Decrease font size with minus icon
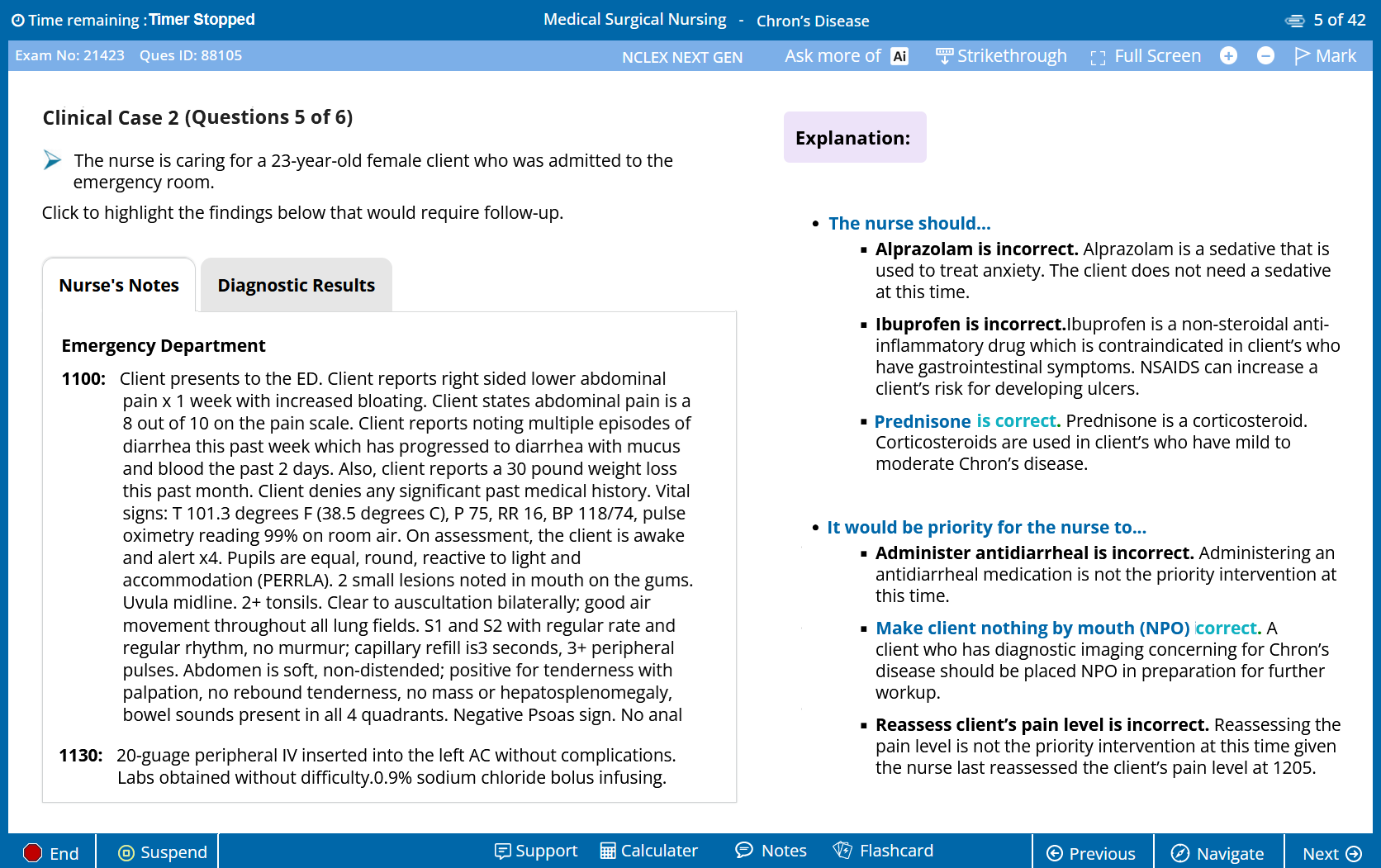The image size is (1381, 868). (x=1265, y=56)
